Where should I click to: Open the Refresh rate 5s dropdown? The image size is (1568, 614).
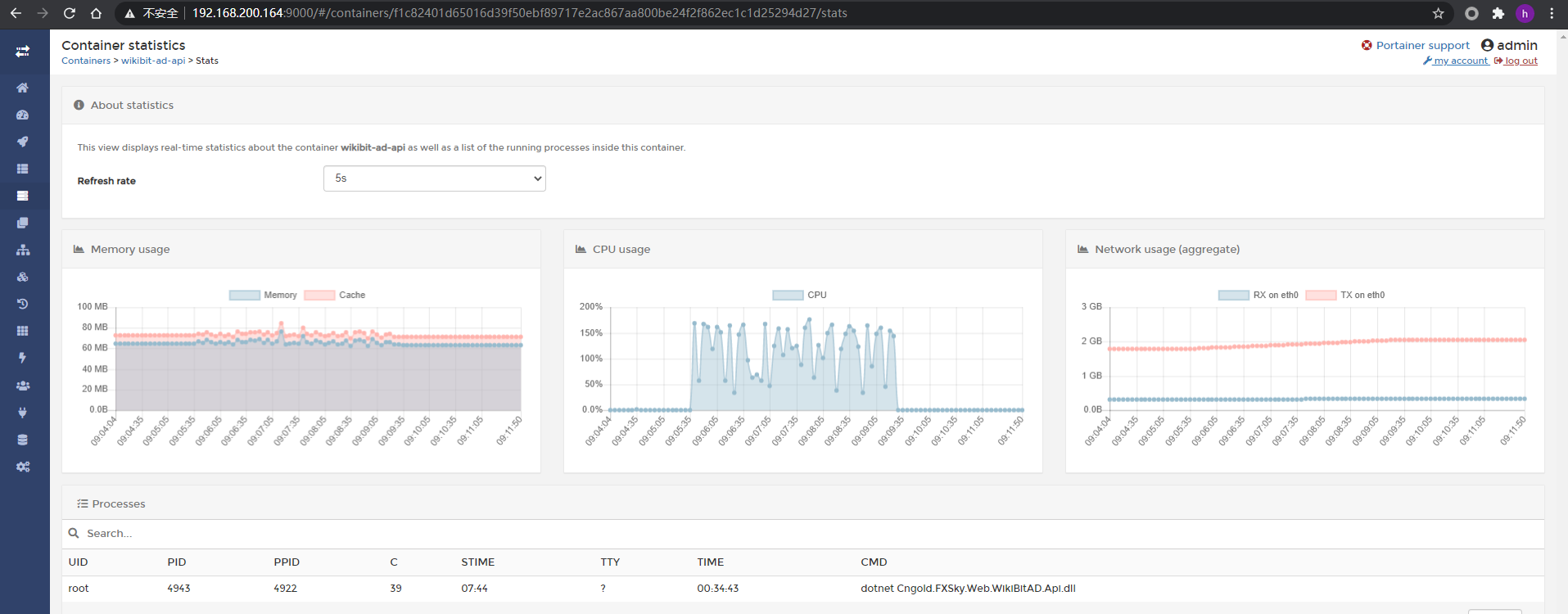tap(435, 178)
